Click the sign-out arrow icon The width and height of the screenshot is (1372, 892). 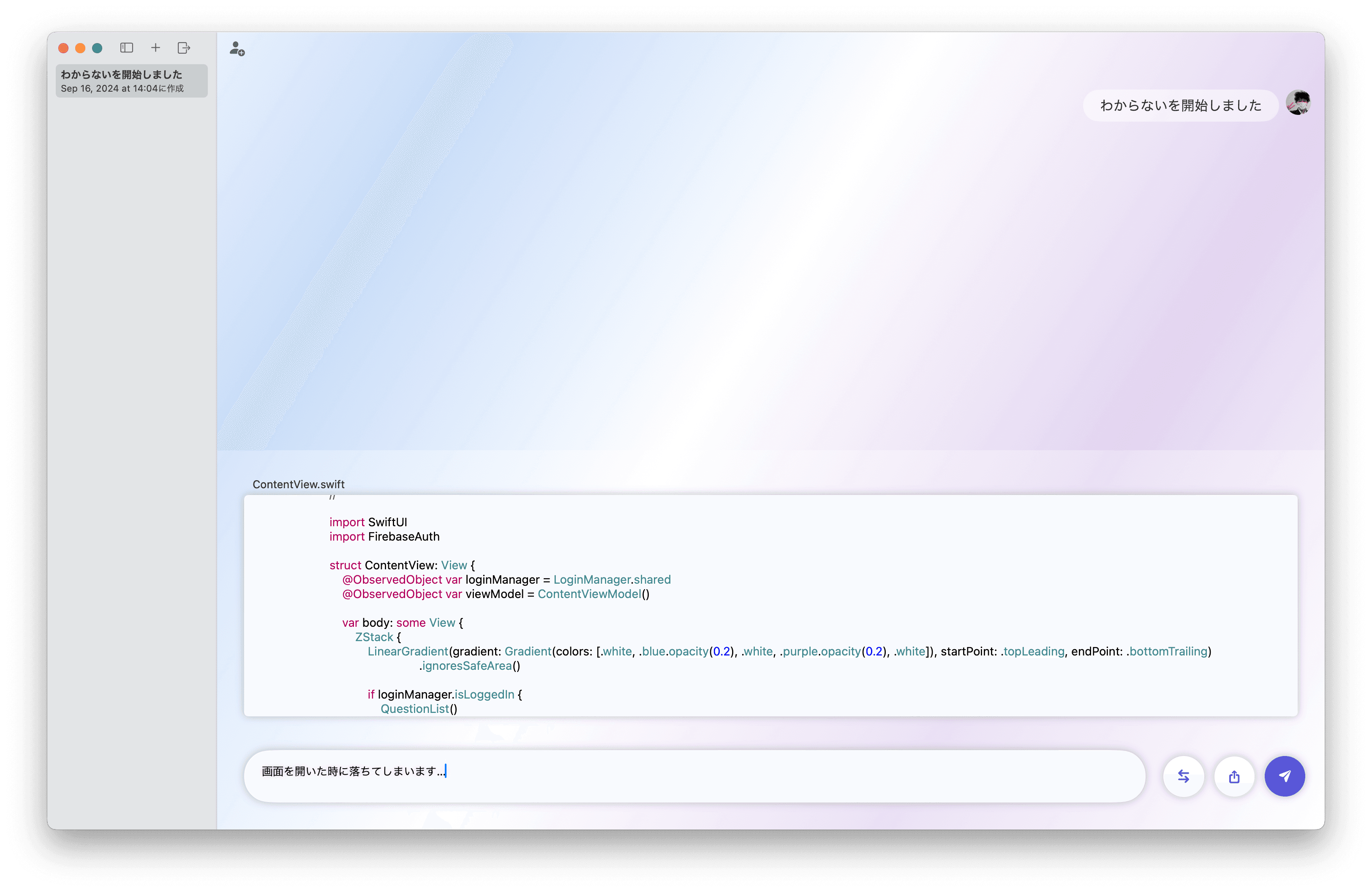184,48
